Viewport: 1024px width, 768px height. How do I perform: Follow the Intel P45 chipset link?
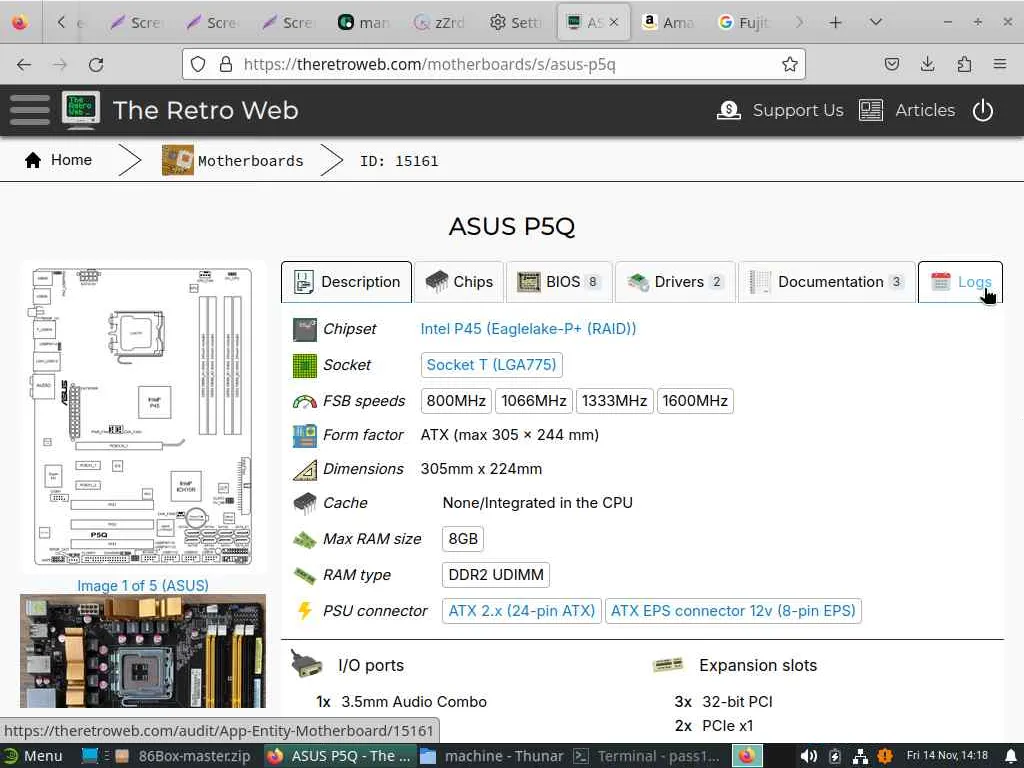click(x=528, y=328)
